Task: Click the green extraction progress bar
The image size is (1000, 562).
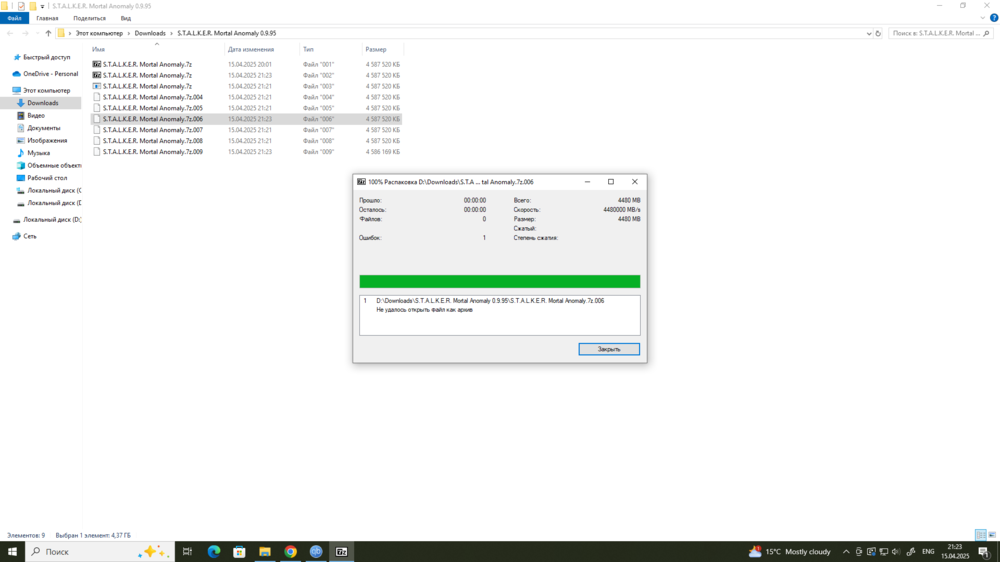Action: pos(499,281)
